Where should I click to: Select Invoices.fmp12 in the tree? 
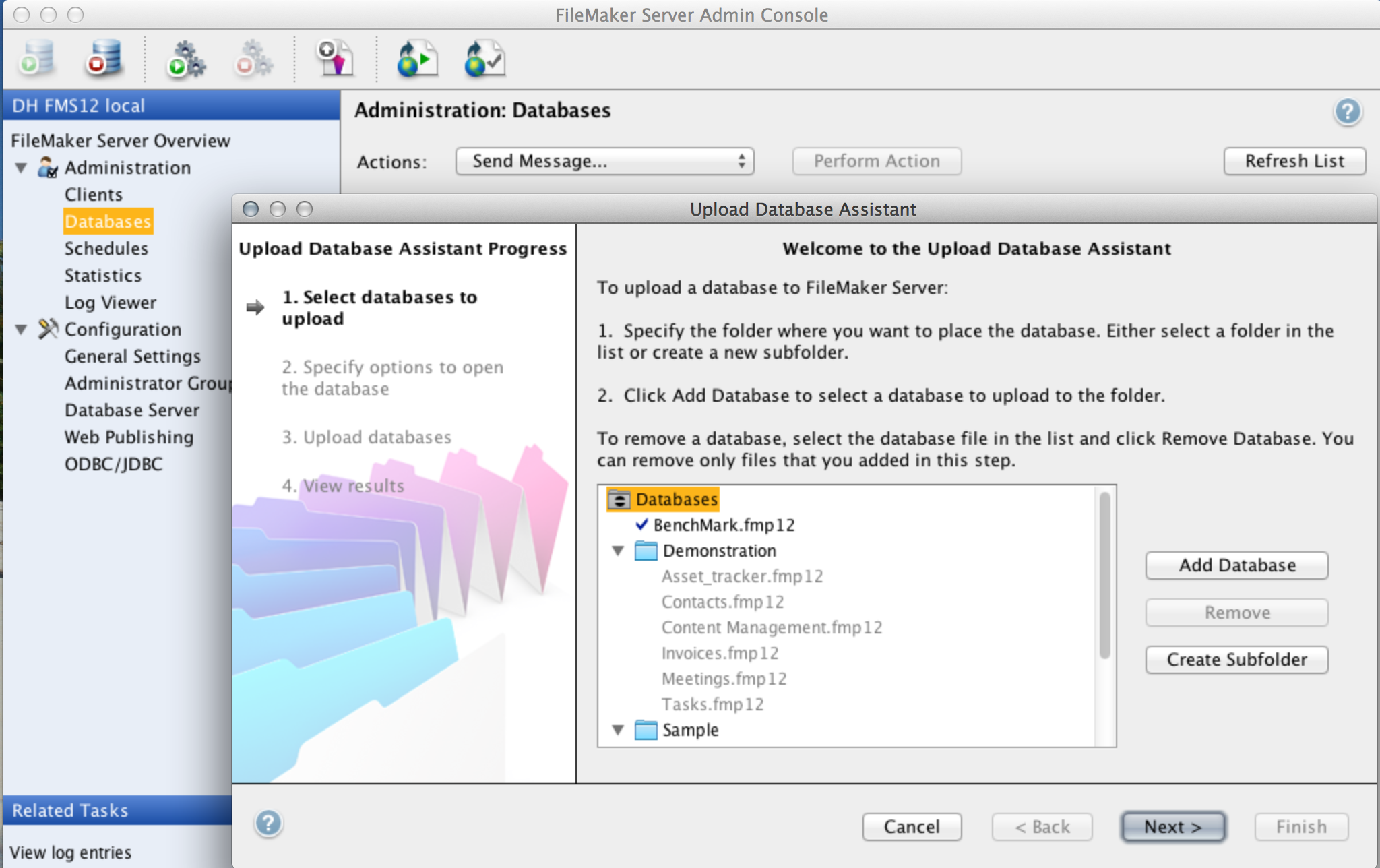coord(720,654)
